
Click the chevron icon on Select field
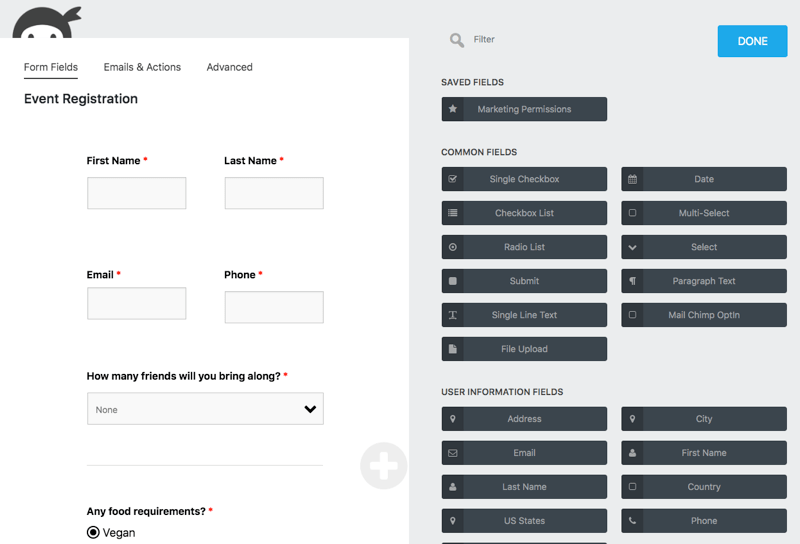pyautogui.click(x=632, y=247)
